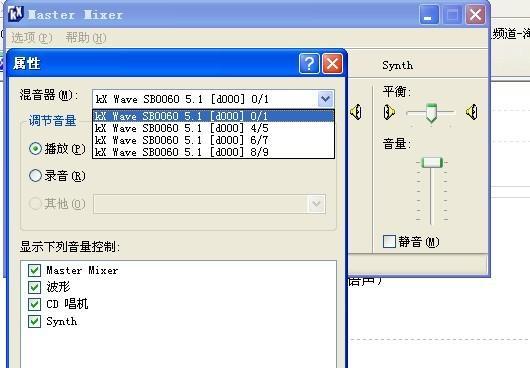Close the 属性 dialog with red X

click(x=333, y=63)
